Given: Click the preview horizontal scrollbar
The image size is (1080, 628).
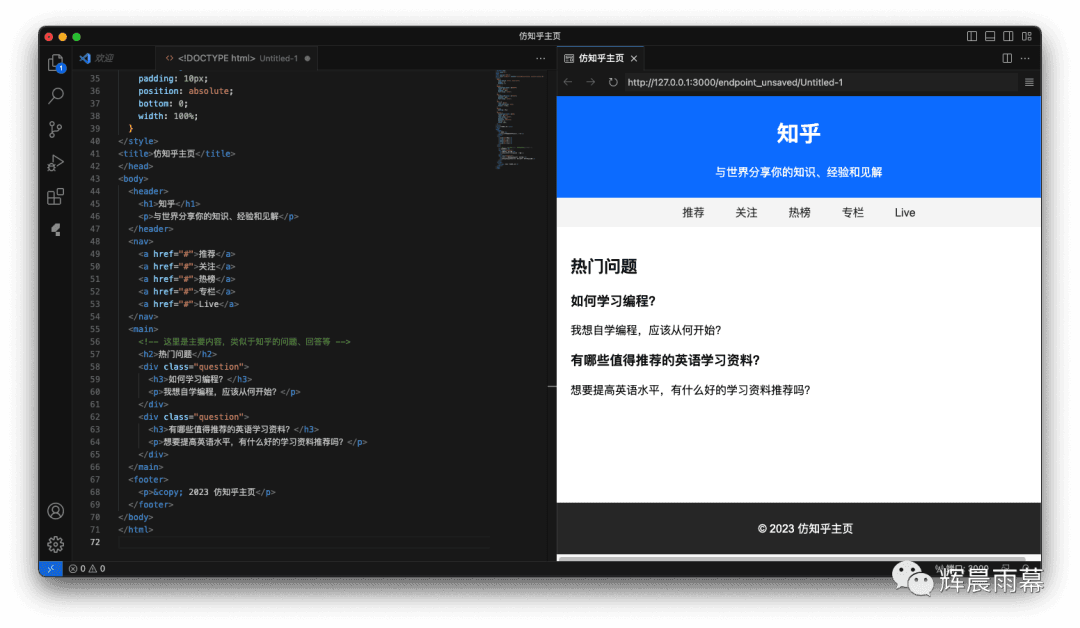Looking at the screenshot, I should pyautogui.click(x=791, y=558).
